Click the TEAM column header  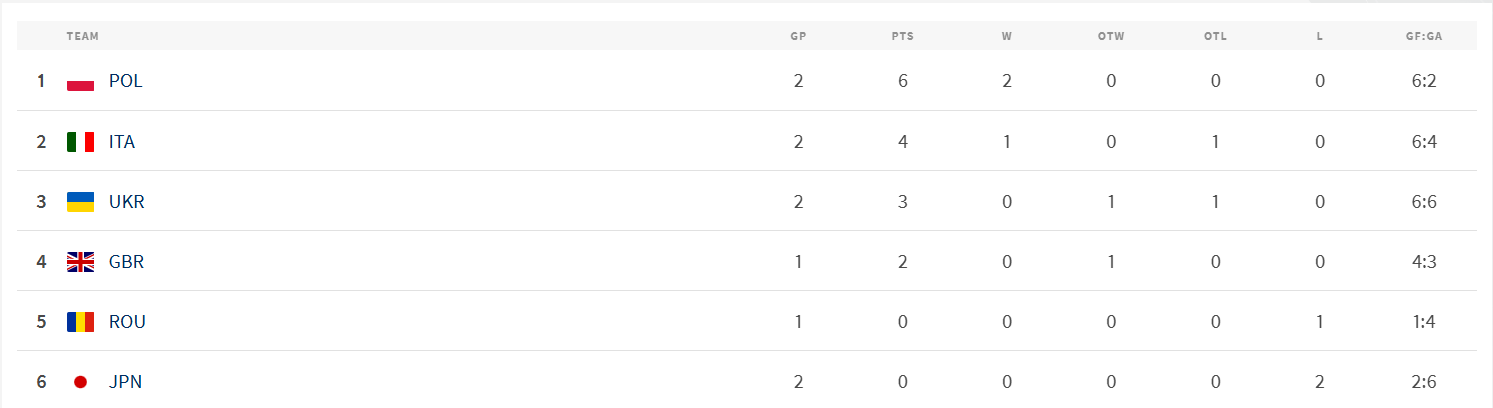pyautogui.click(x=83, y=36)
